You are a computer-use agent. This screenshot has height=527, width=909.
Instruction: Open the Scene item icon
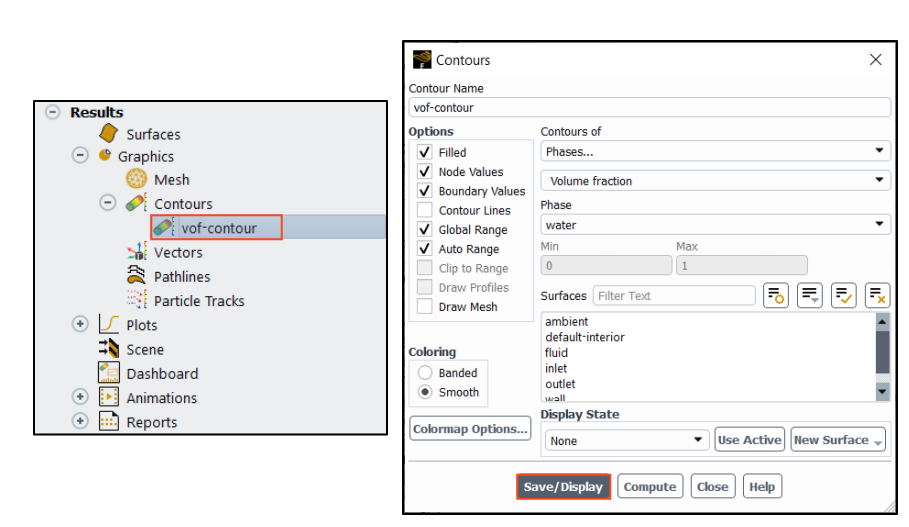pyautogui.click(x=109, y=349)
